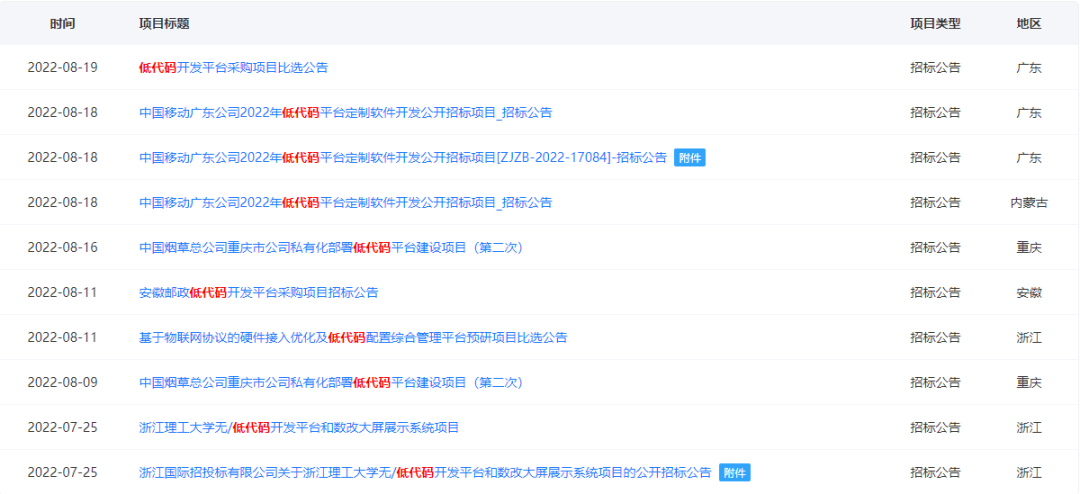
Task: Open 2022-08-09 中国烟草总公司重庆市公司 project link
Action: (331, 382)
